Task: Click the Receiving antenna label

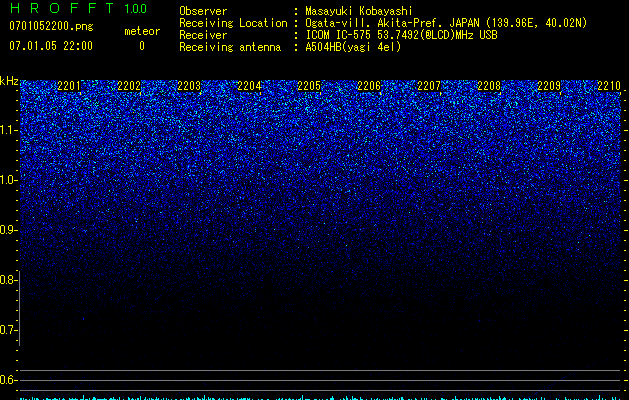Action: (230, 47)
